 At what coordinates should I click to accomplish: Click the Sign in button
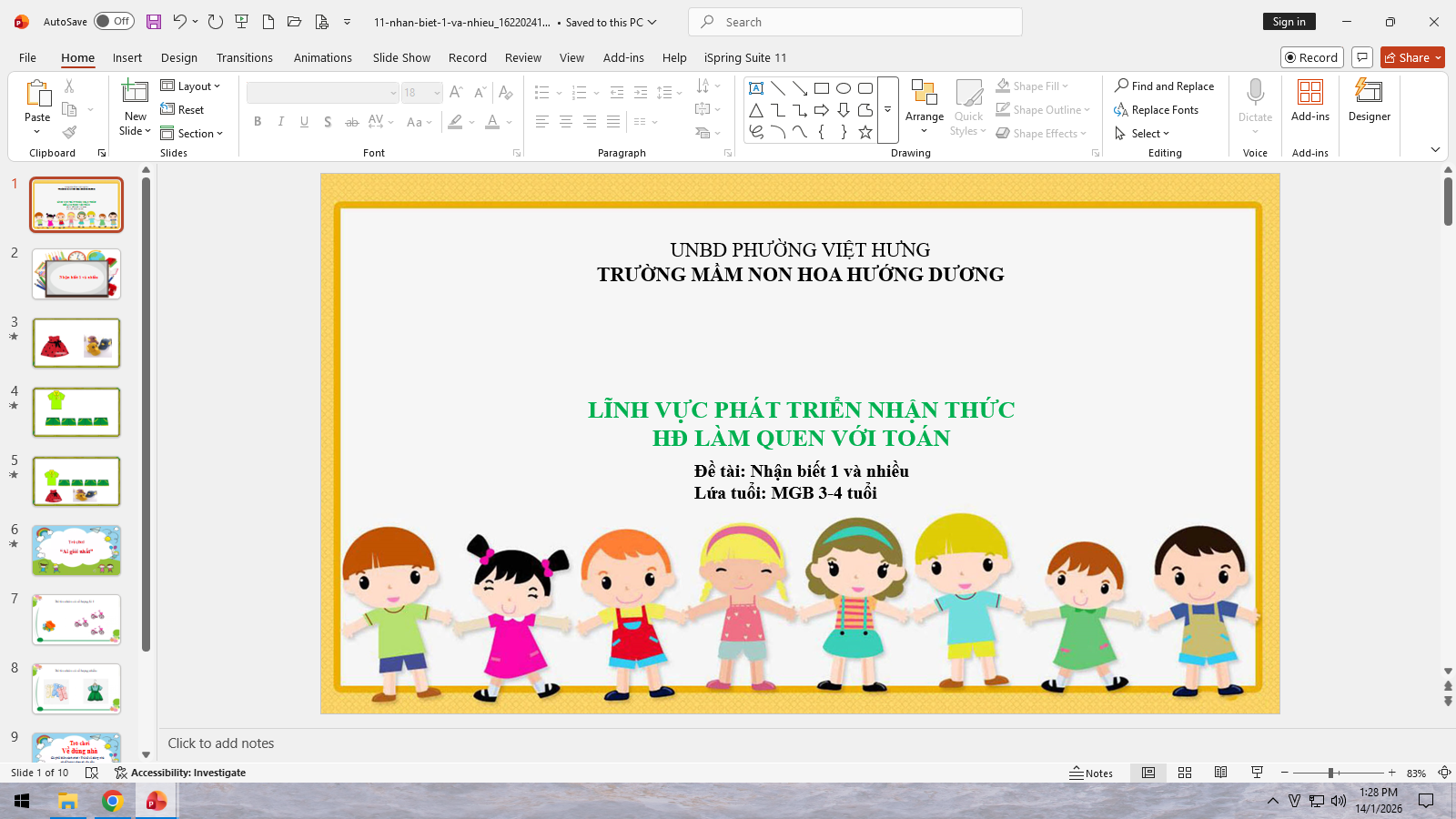tap(1289, 22)
